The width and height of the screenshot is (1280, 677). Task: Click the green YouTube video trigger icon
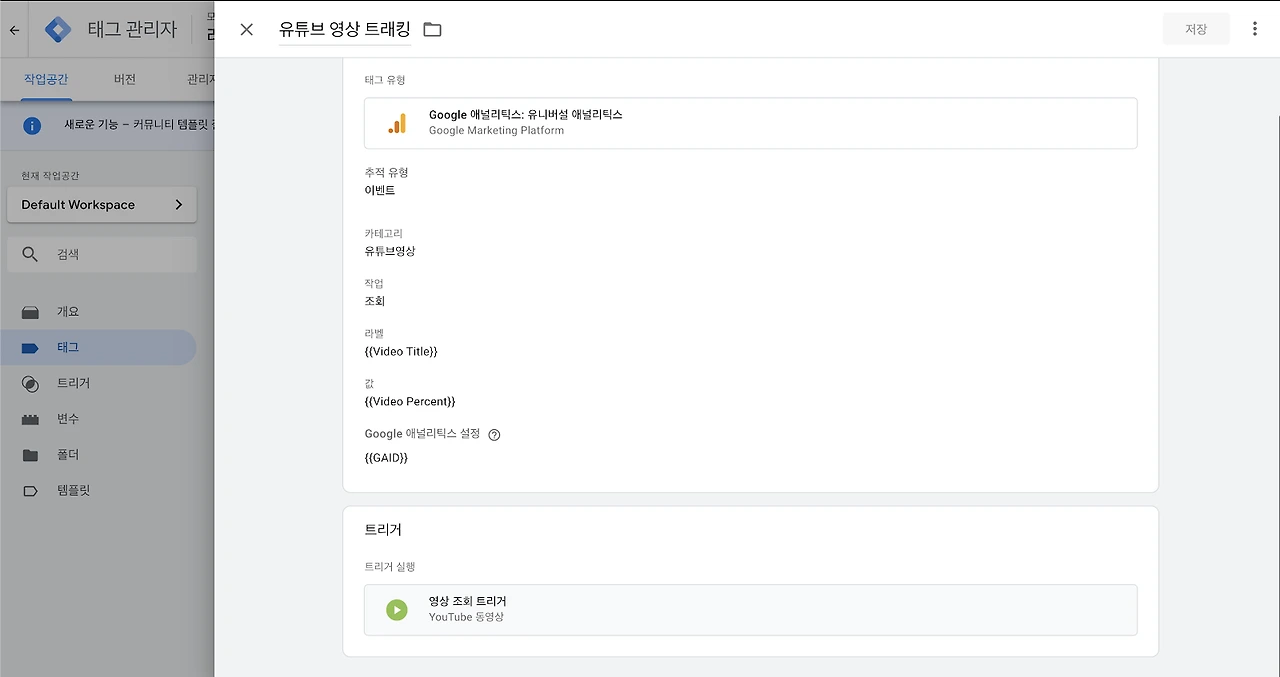[x=397, y=610]
